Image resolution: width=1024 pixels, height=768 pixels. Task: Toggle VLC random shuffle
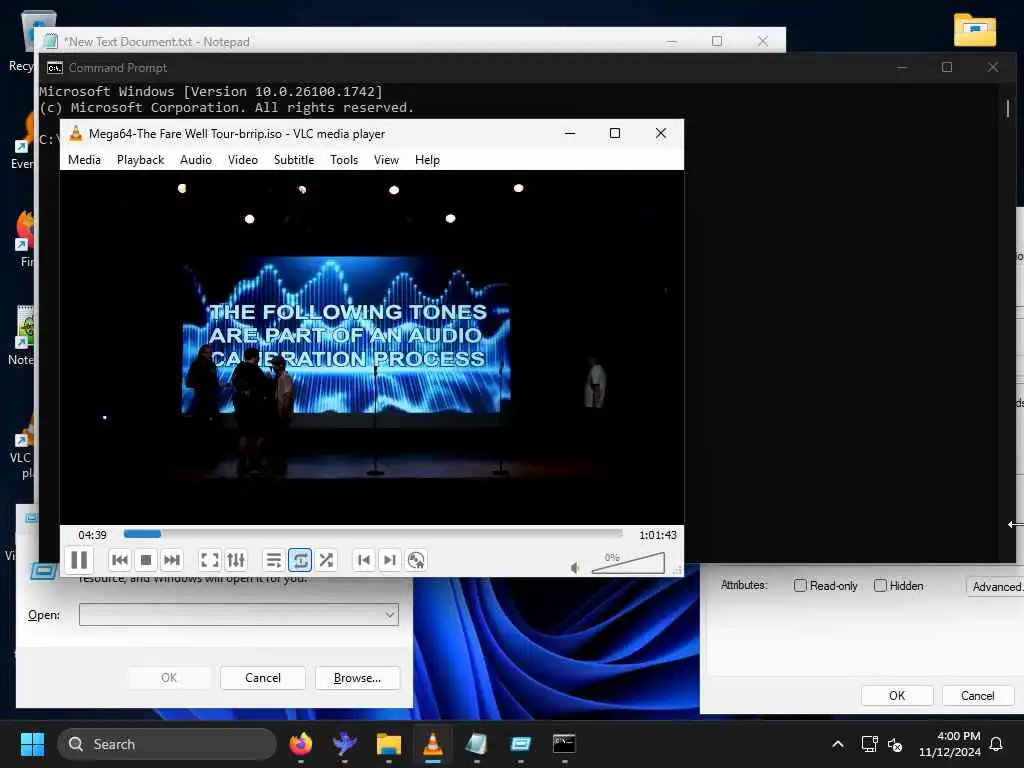[x=326, y=560]
